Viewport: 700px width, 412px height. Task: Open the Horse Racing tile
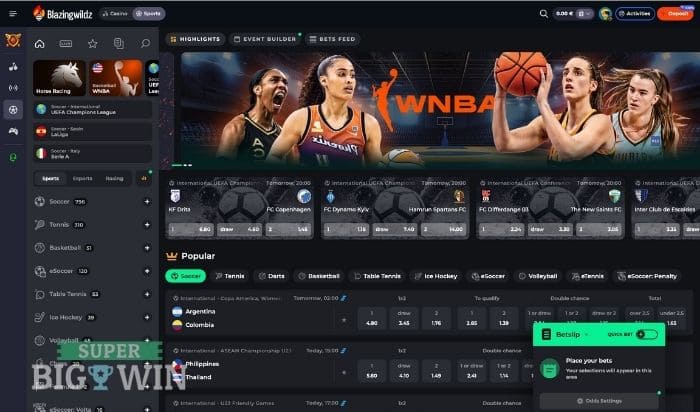pos(59,78)
